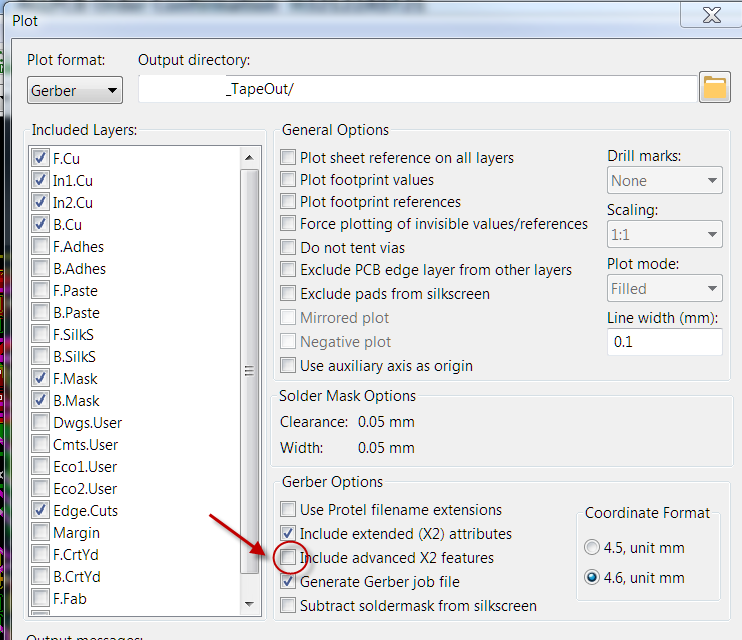Enable Include advanced X2 features checkbox
The width and height of the screenshot is (742, 640).
pyautogui.click(x=288, y=557)
